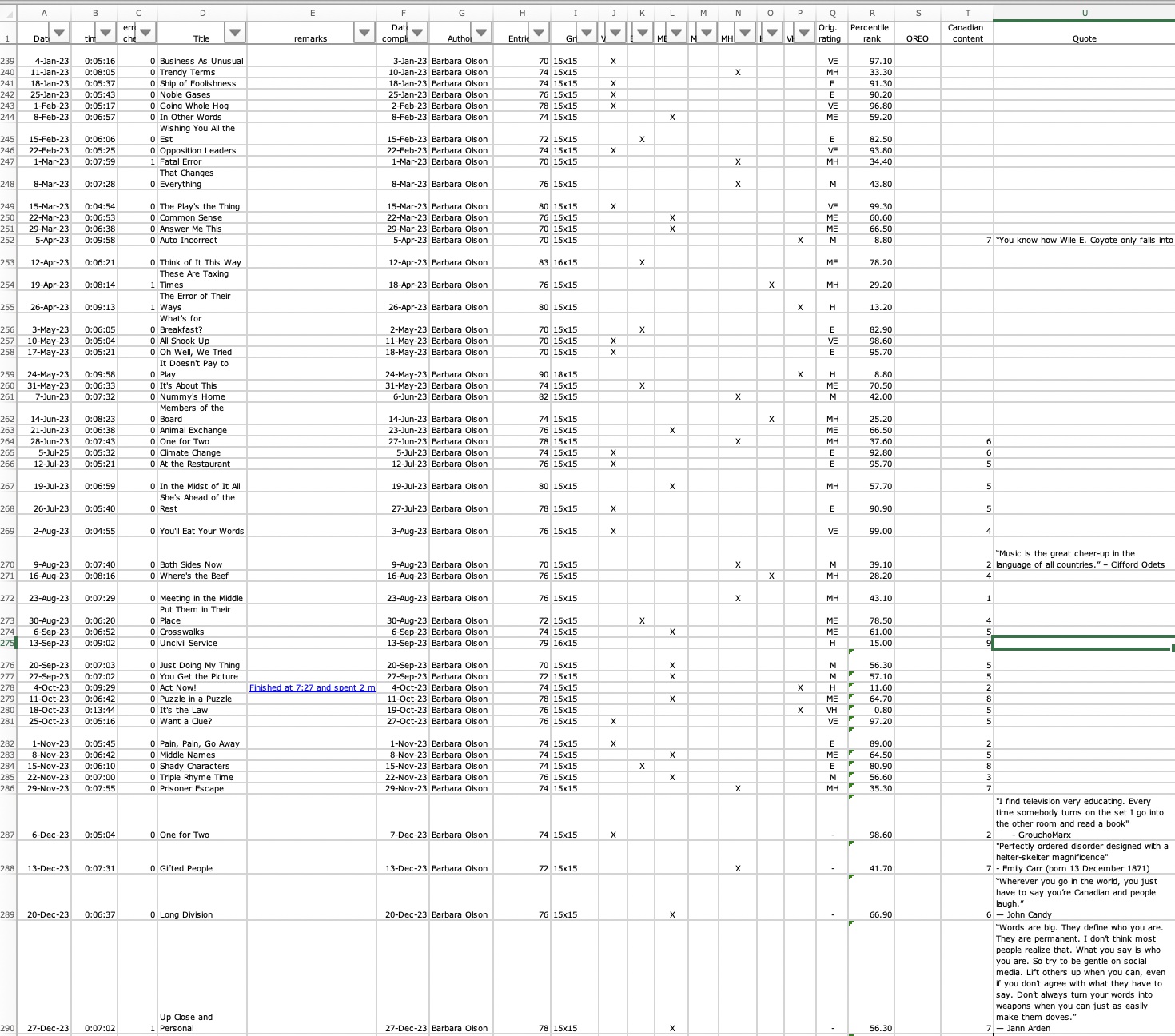Select the title cell 'Act Now!'
The width and height of the screenshot is (1175, 1036).
(202, 687)
